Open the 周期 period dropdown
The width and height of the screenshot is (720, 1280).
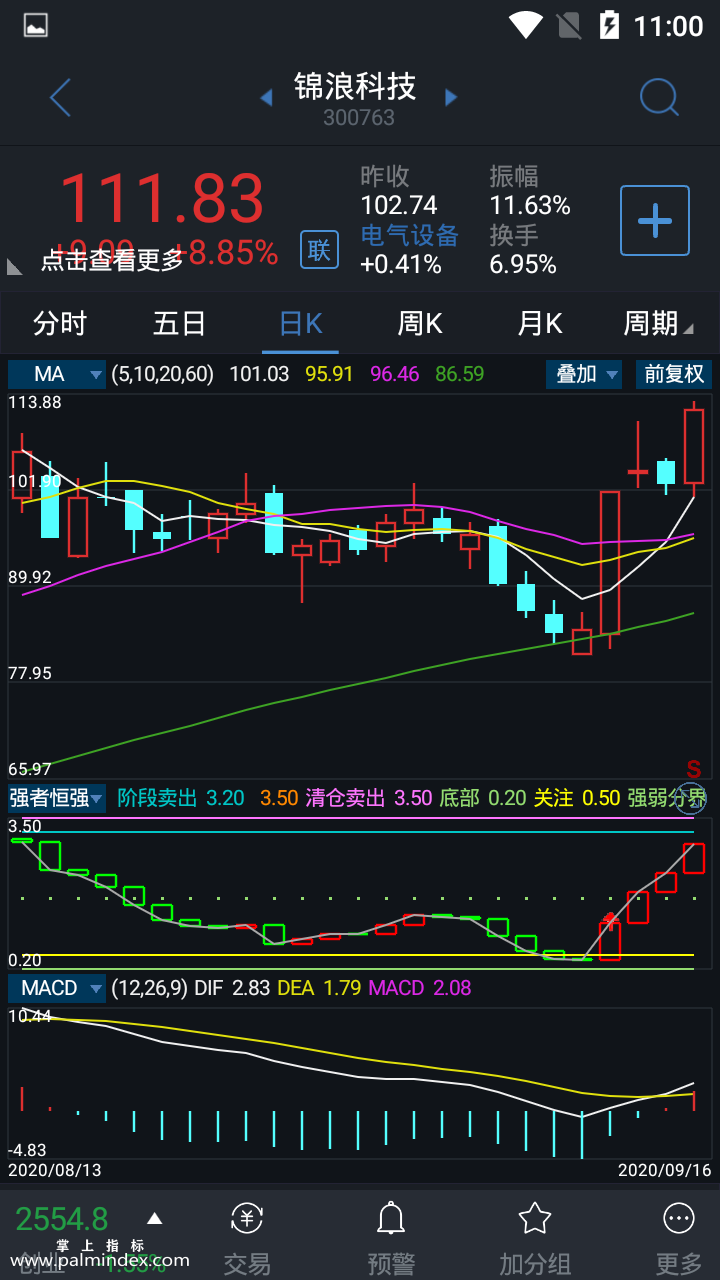point(658,323)
